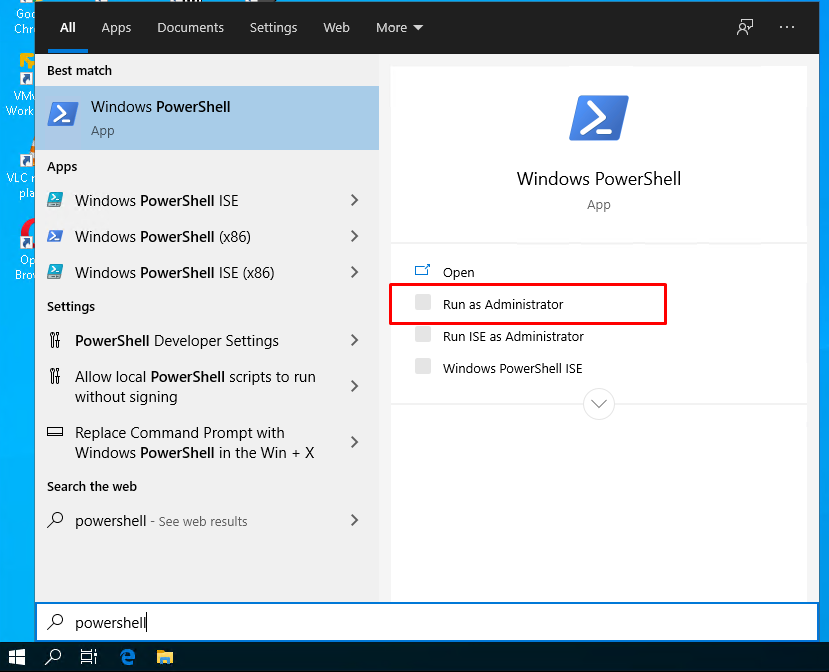Click the Windows Start button

tap(17, 657)
